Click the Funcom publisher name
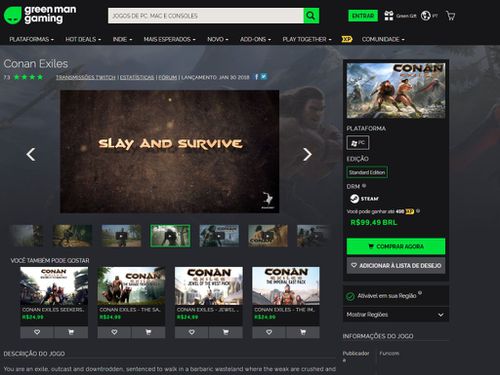This screenshot has width=500, height=375. coord(389,353)
